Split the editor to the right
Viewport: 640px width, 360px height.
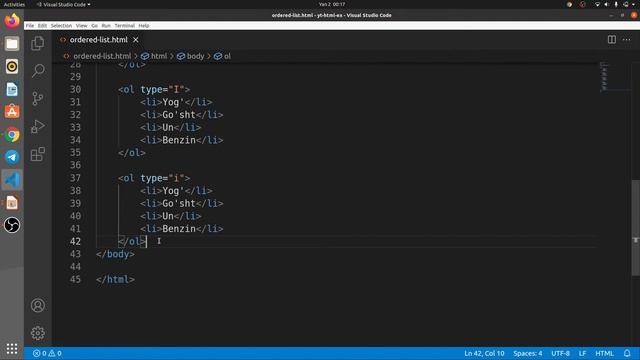611,40
